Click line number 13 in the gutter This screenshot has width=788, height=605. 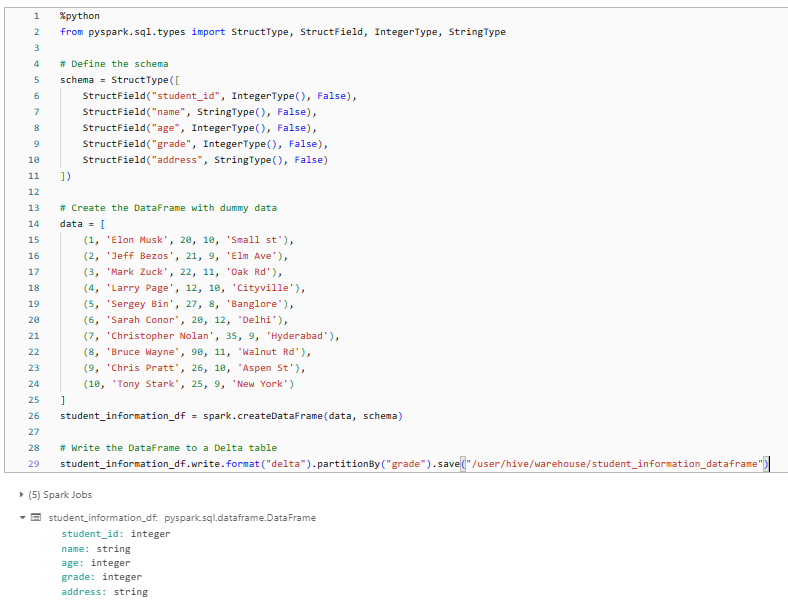coord(34,208)
